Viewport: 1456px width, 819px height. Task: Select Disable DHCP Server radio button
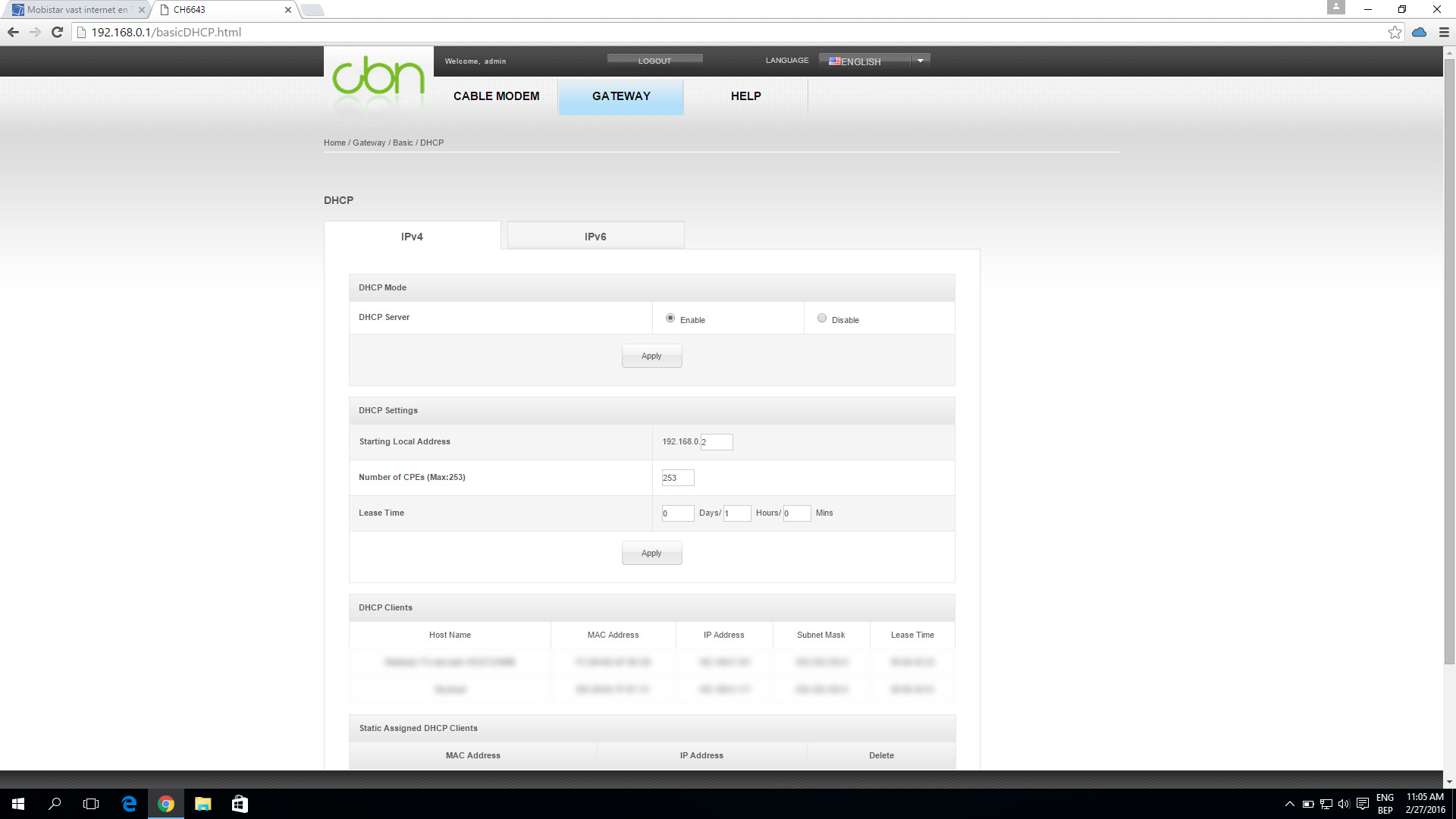(x=822, y=318)
